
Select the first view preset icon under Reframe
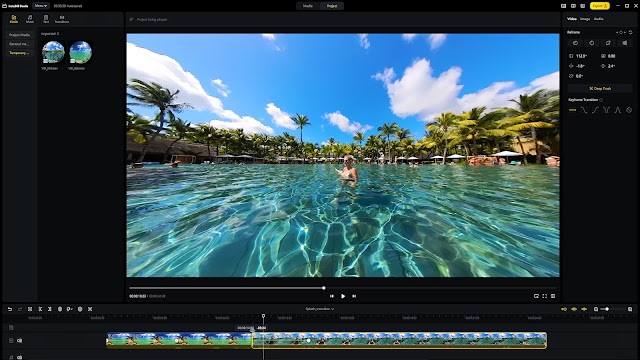(576, 43)
